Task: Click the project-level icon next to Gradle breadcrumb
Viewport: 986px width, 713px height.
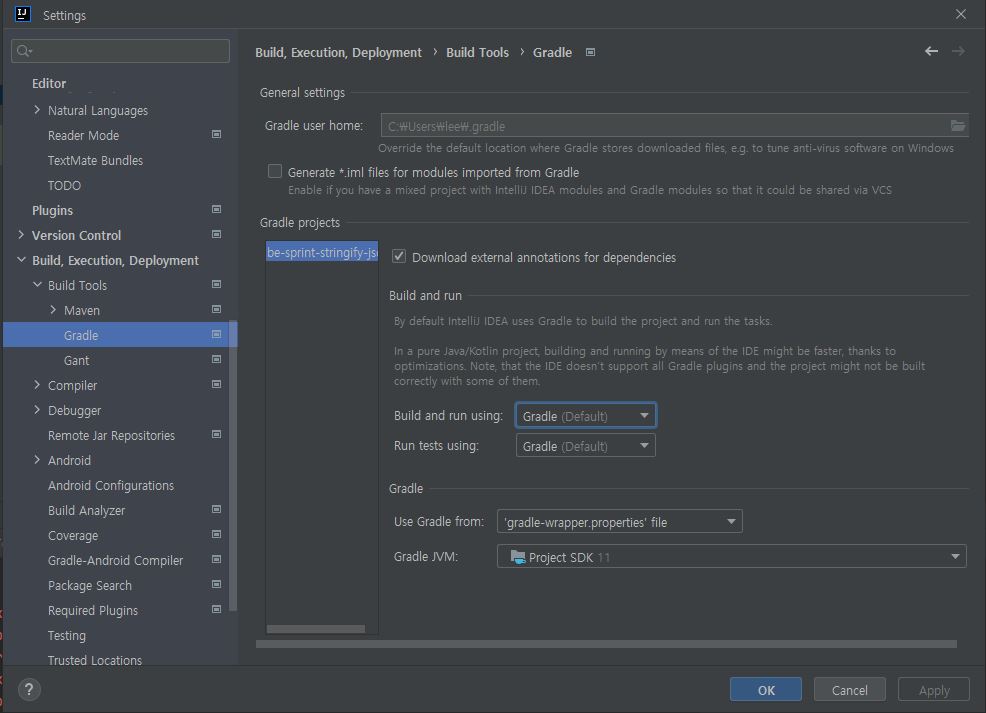Action: pyautogui.click(x=590, y=52)
